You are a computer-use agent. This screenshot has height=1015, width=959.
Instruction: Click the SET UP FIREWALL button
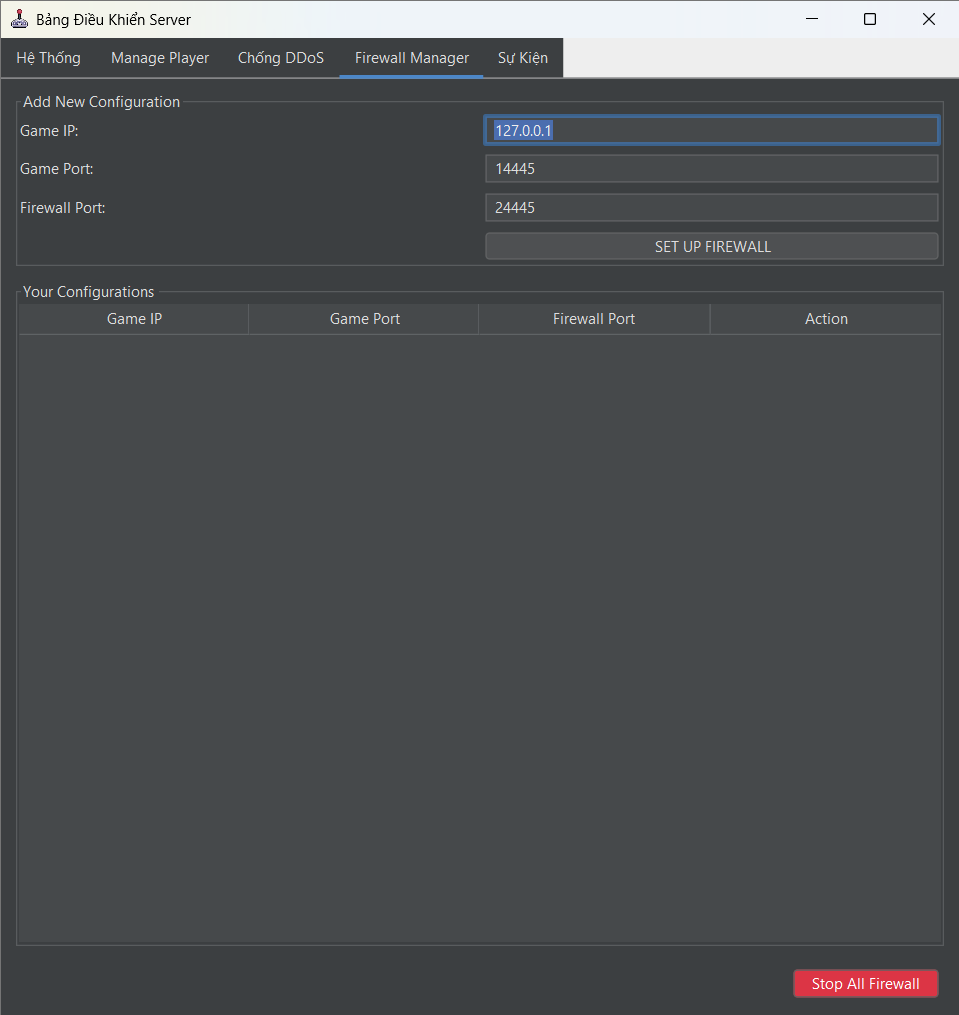point(712,247)
